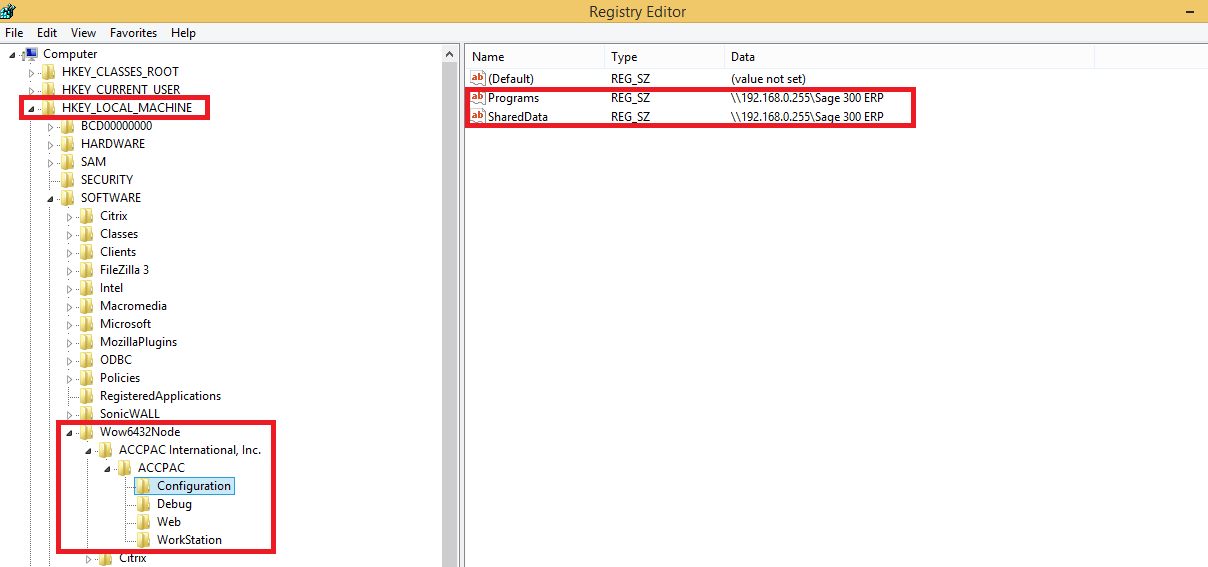Expand the HARDWARE key arrow
Viewport: 1208px width, 567px height.
pyautogui.click(x=51, y=144)
